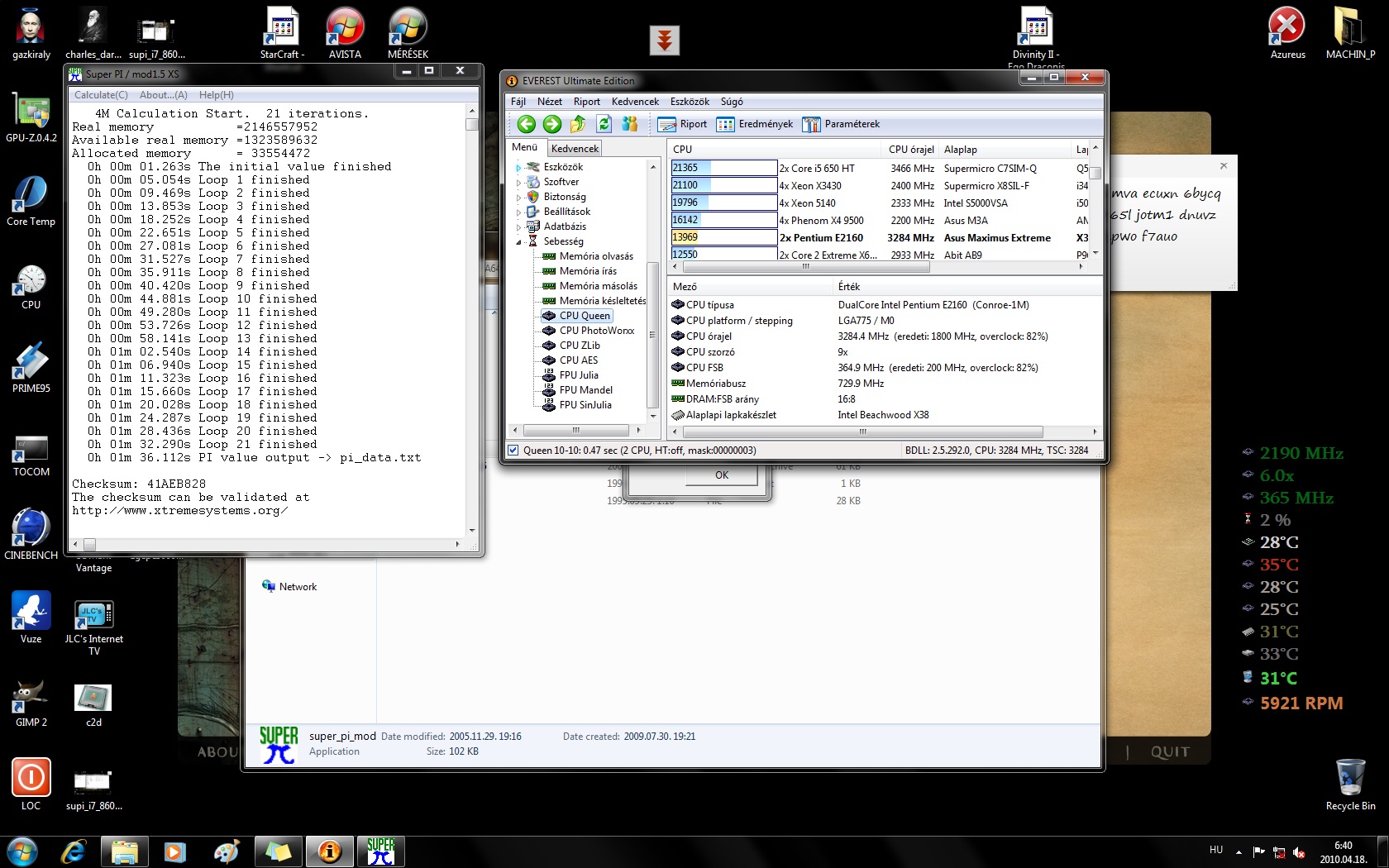
Task: Open the Riport menu in EVEREST menu bar
Action: [x=587, y=102]
